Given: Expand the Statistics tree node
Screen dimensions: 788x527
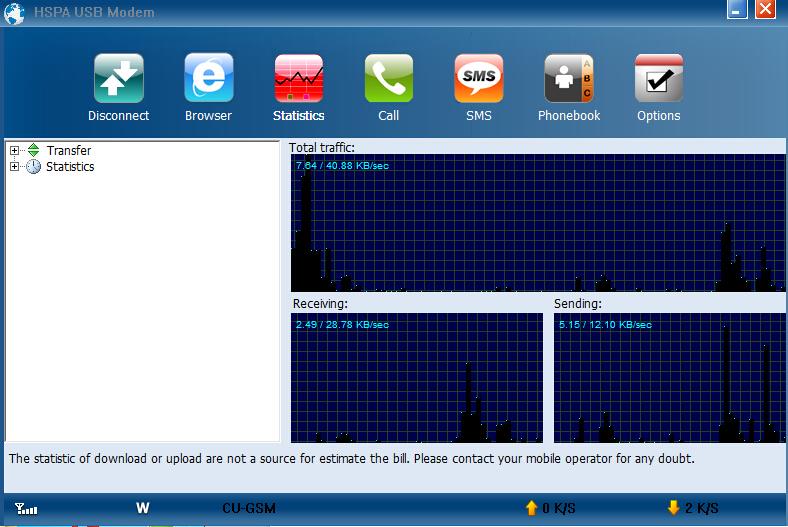Looking at the screenshot, I should (15, 166).
